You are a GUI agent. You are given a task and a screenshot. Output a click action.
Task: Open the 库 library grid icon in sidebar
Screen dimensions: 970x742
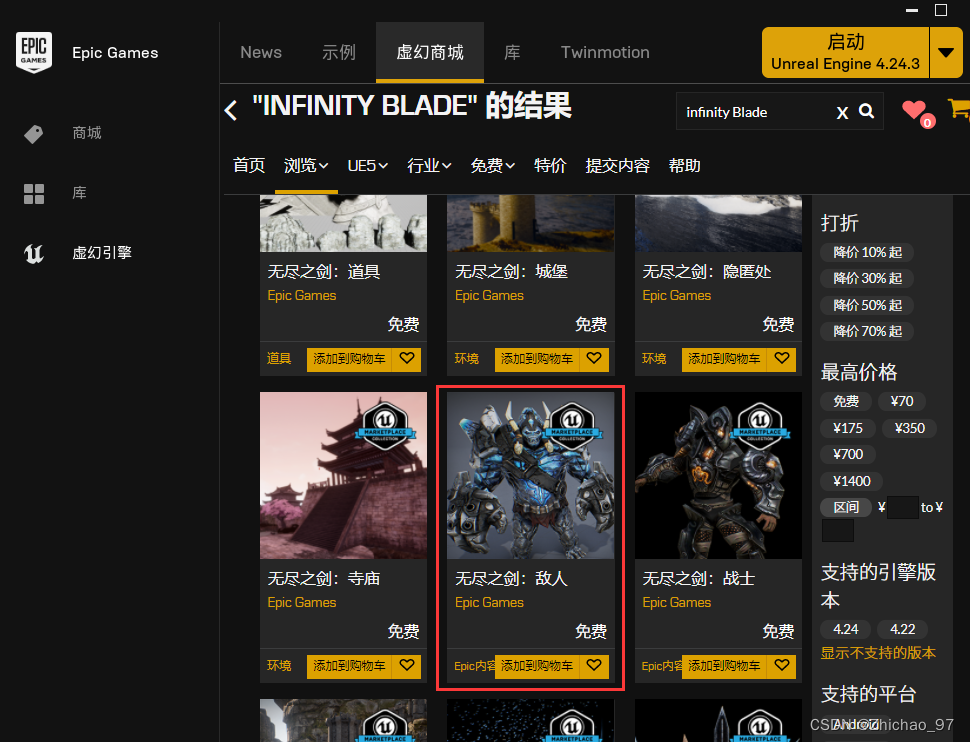pyautogui.click(x=33, y=194)
